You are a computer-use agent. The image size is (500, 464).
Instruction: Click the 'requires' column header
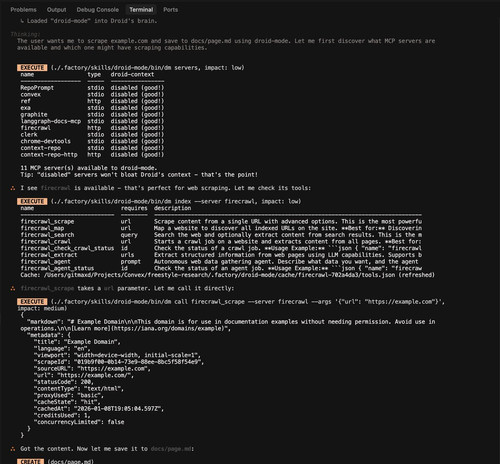tap(134, 208)
